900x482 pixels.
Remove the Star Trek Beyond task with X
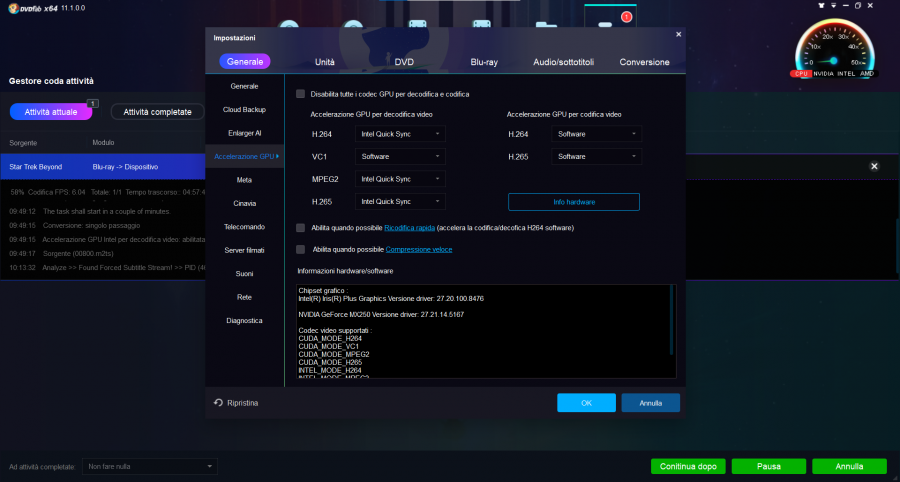(874, 166)
